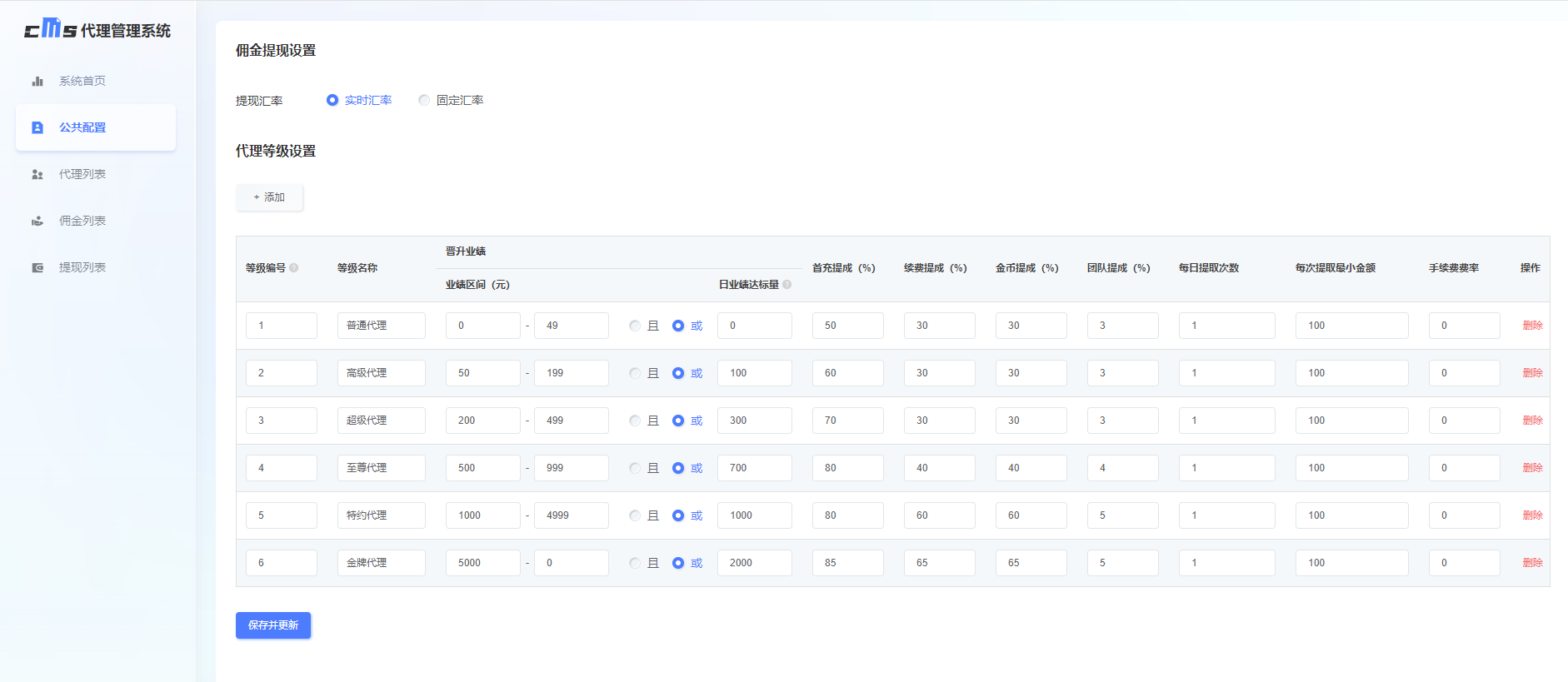Delete the 超级代理 level row
The height and width of the screenshot is (682, 1568).
1532,421
